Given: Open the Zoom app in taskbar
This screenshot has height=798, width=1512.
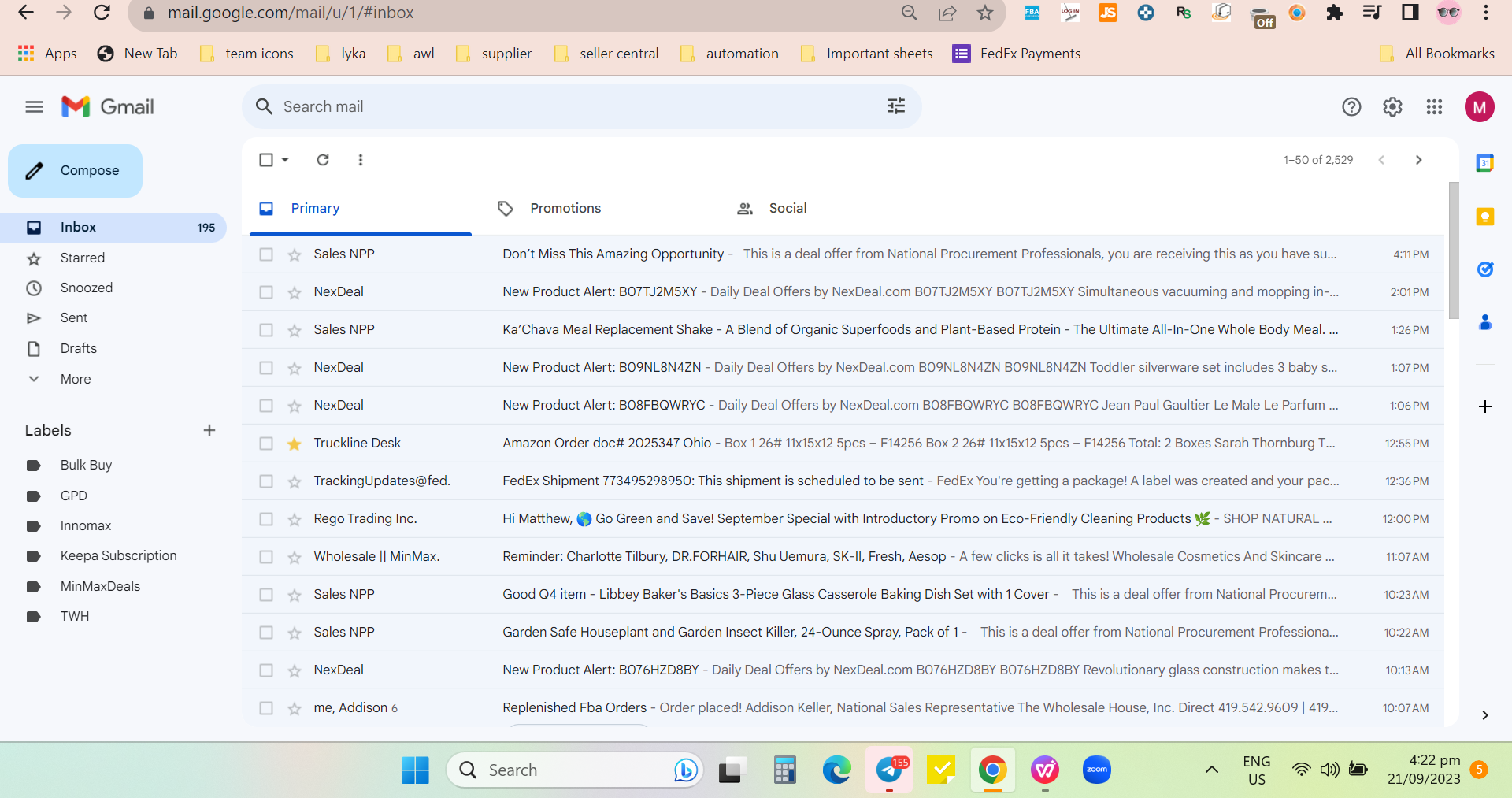Looking at the screenshot, I should click(1097, 770).
